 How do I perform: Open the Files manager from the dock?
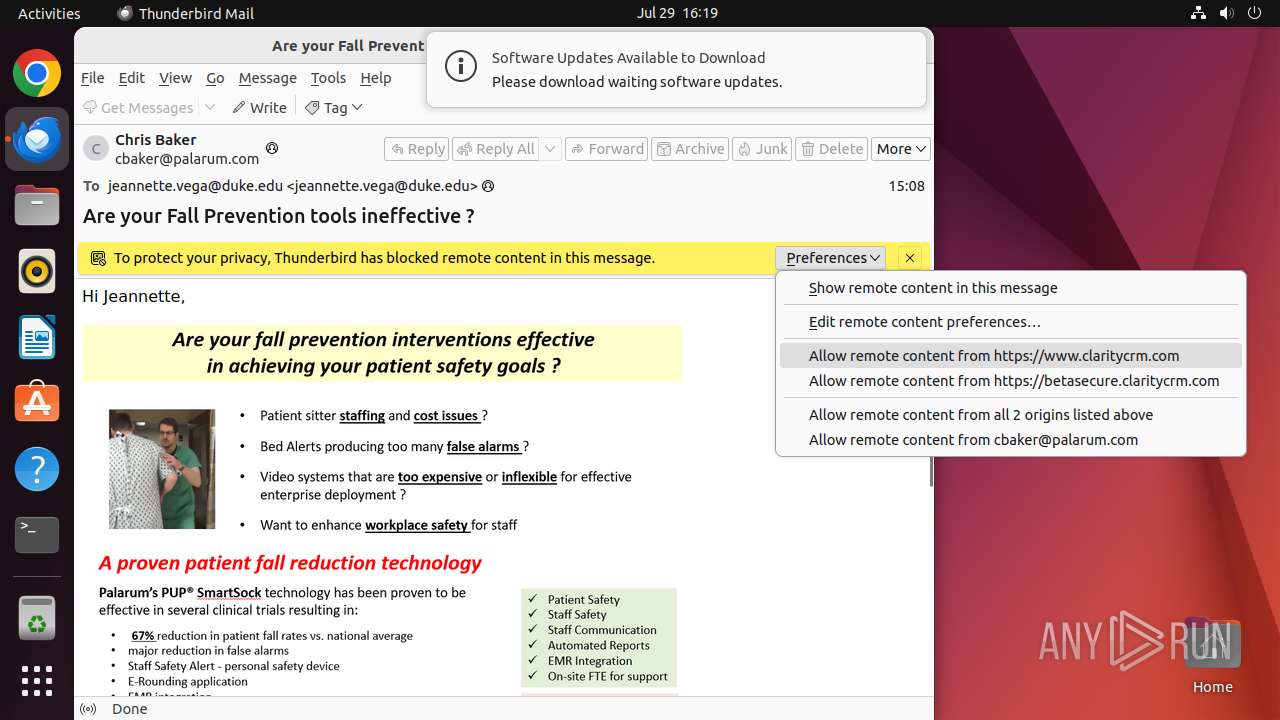point(37,206)
